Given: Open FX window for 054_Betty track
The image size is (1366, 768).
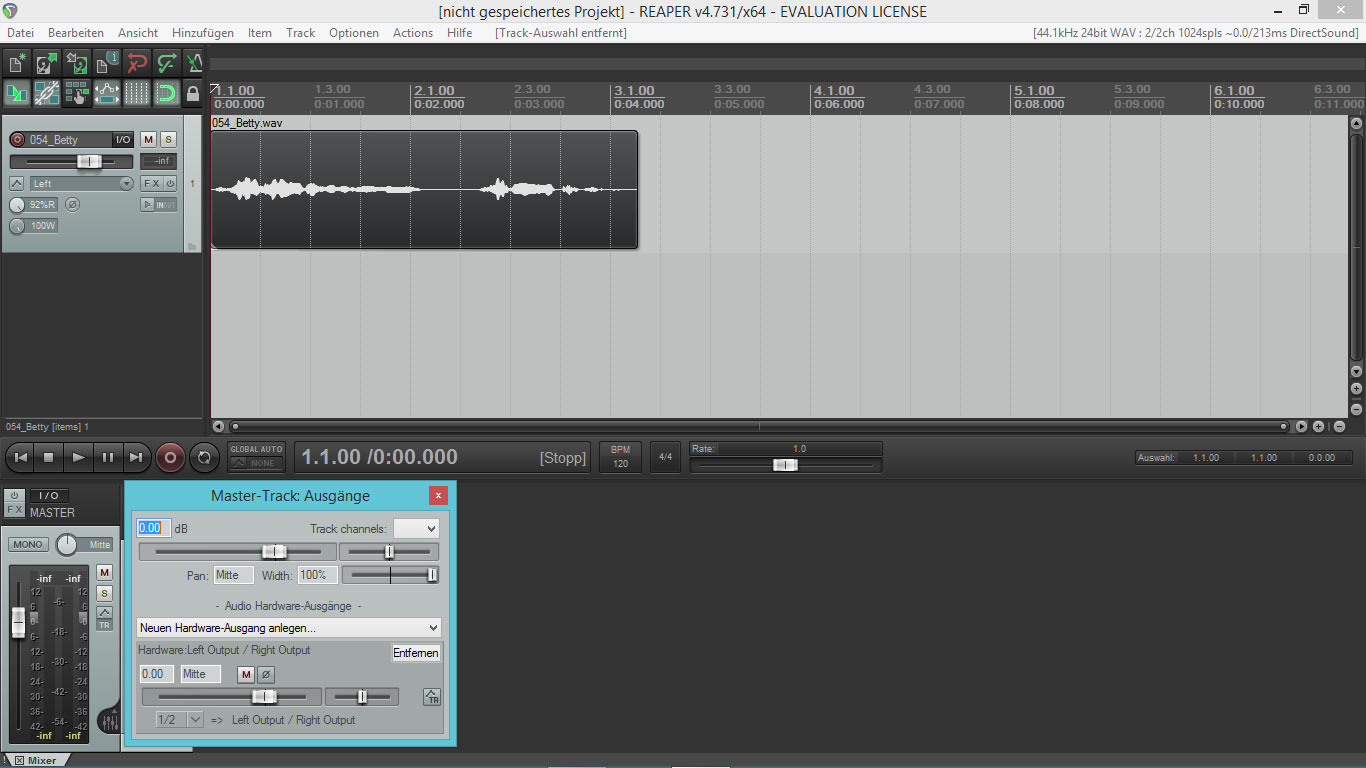Looking at the screenshot, I should coord(151,184).
